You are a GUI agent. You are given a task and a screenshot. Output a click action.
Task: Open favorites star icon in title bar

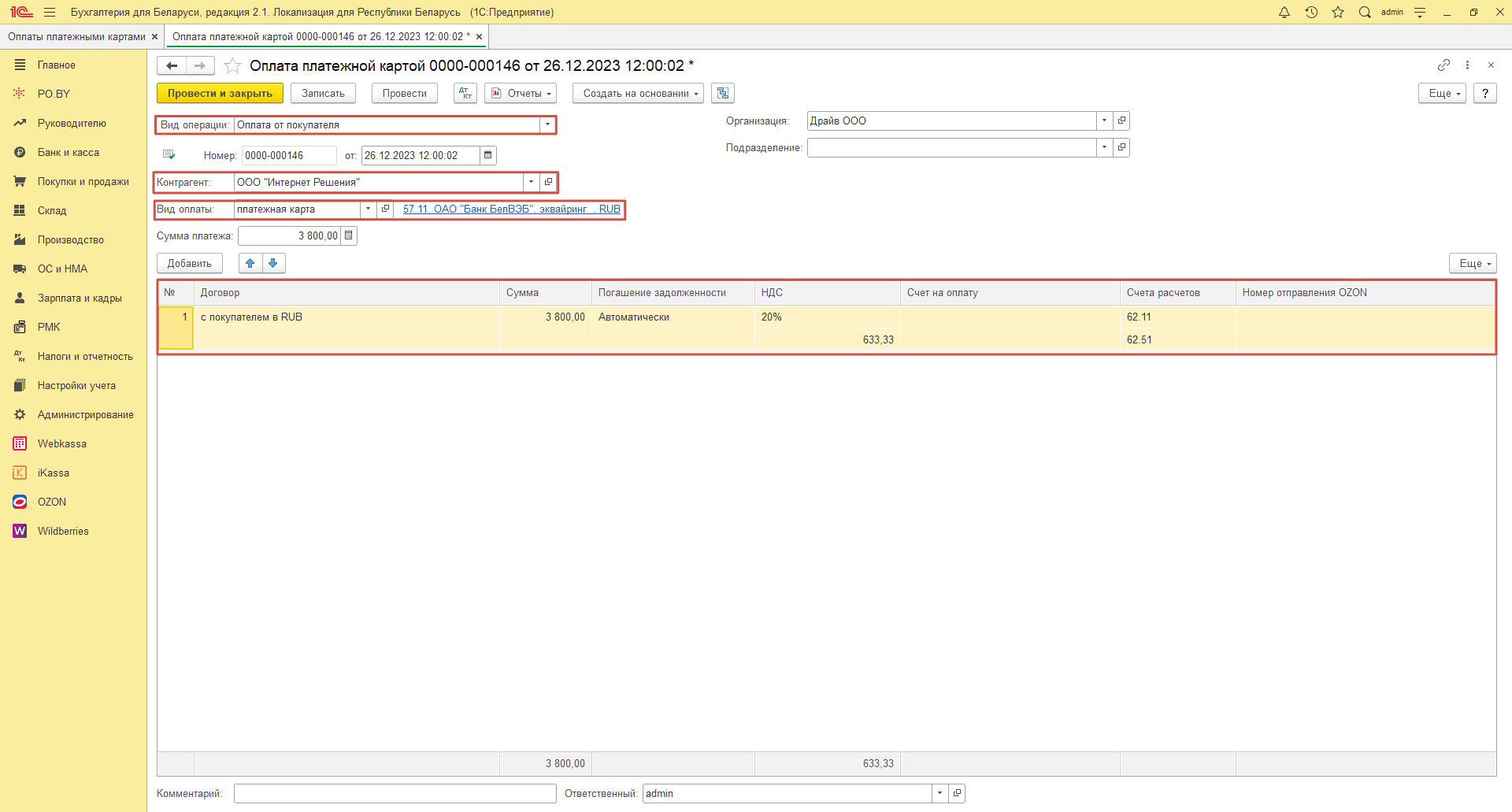click(1338, 12)
